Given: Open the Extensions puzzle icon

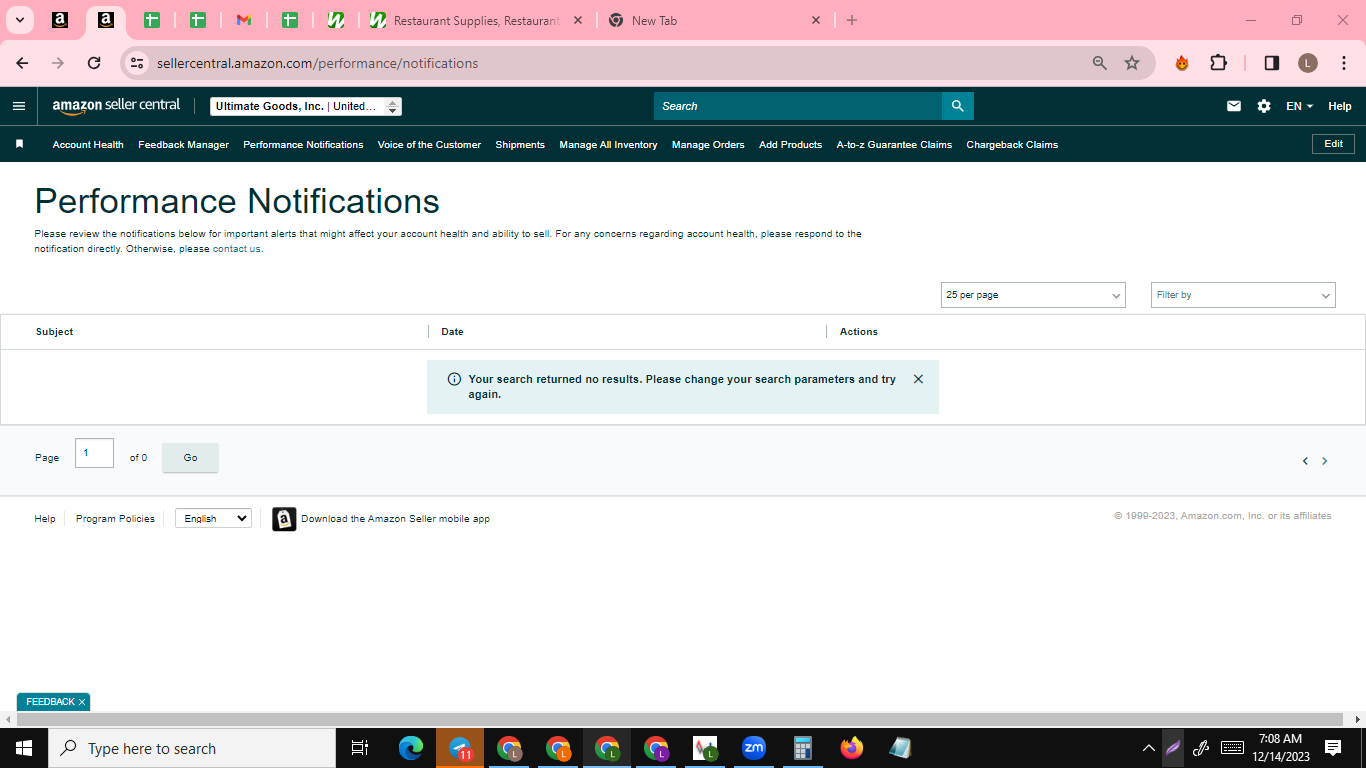Looking at the screenshot, I should (1218, 63).
